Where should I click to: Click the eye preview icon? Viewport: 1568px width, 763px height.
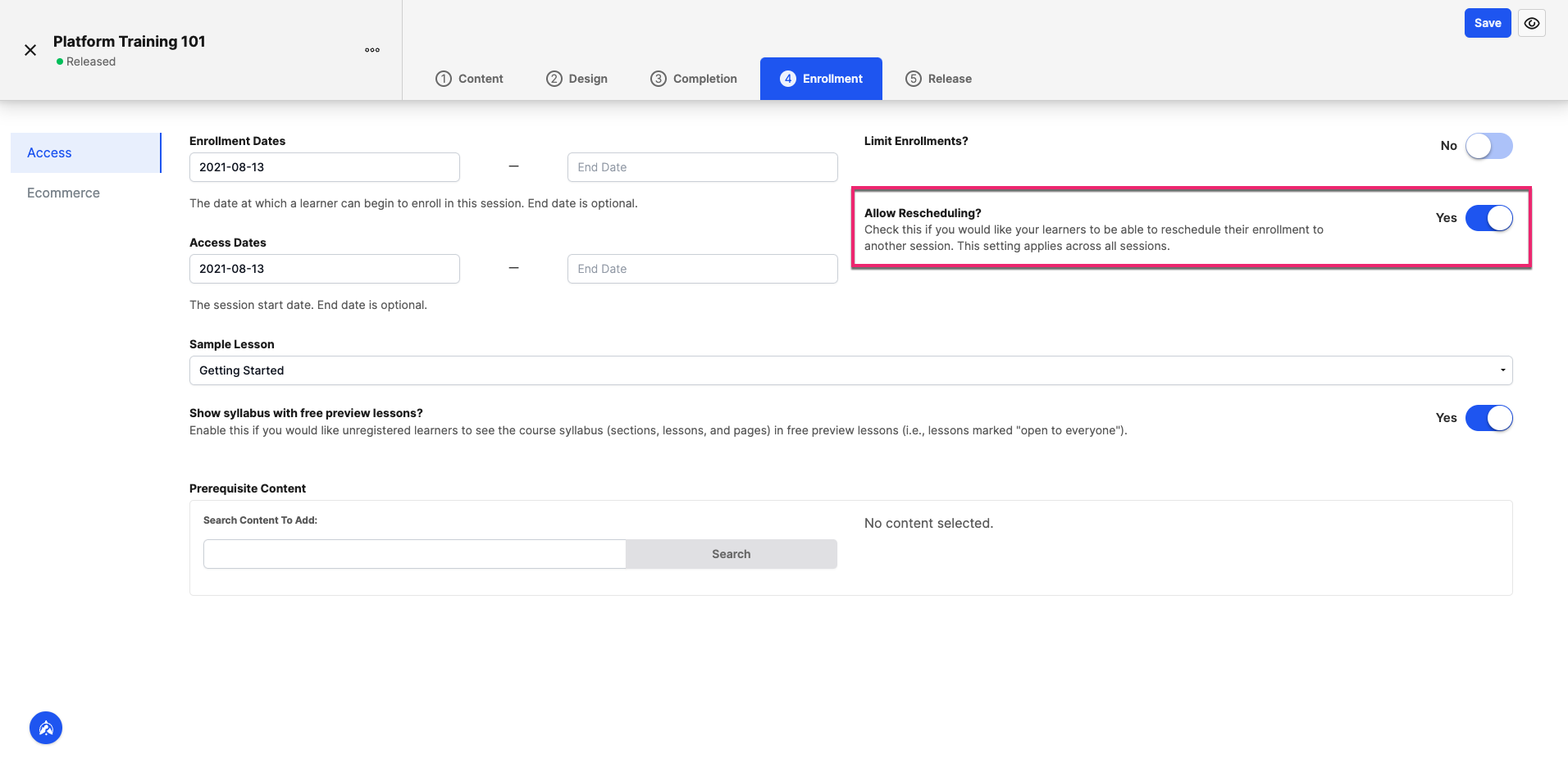1532,23
